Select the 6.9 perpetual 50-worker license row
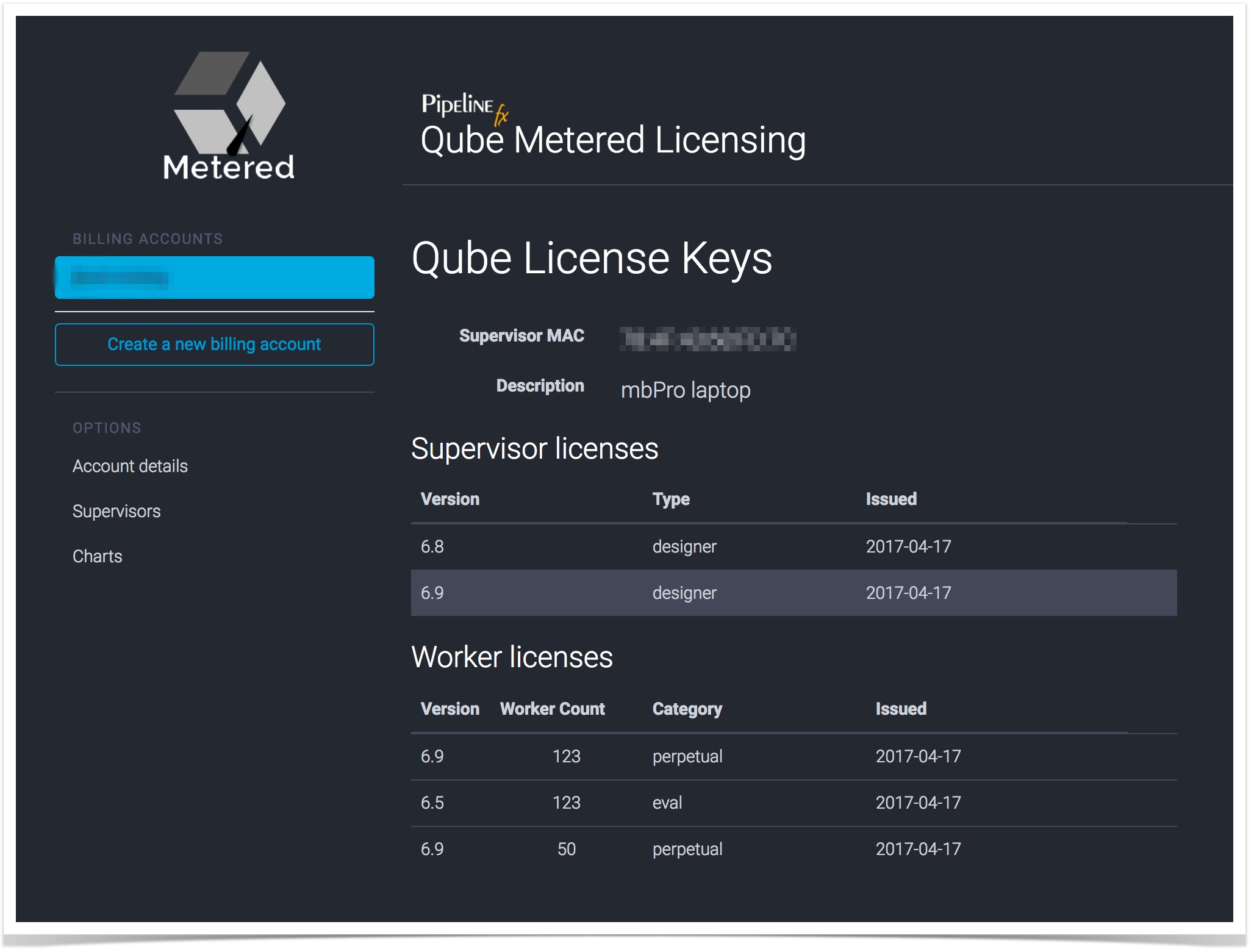This screenshot has width=1254, height=952. [x=793, y=849]
